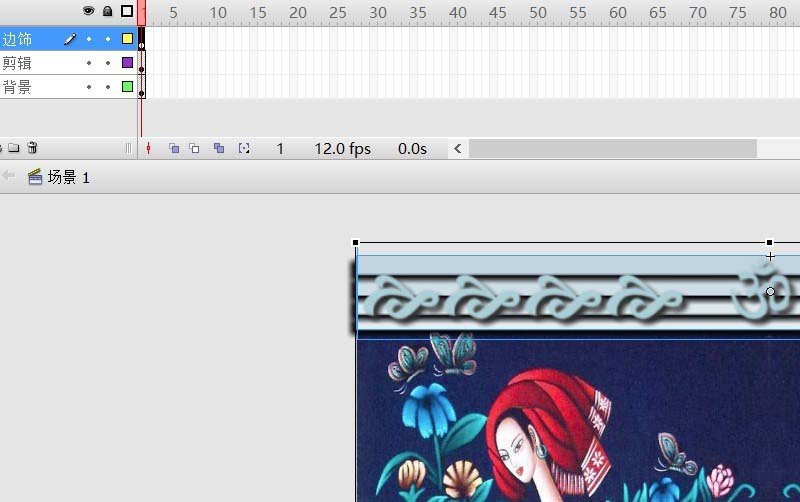Select the 背景 layer
Viewport: 800px width, 502px height.
coord(17,87)
